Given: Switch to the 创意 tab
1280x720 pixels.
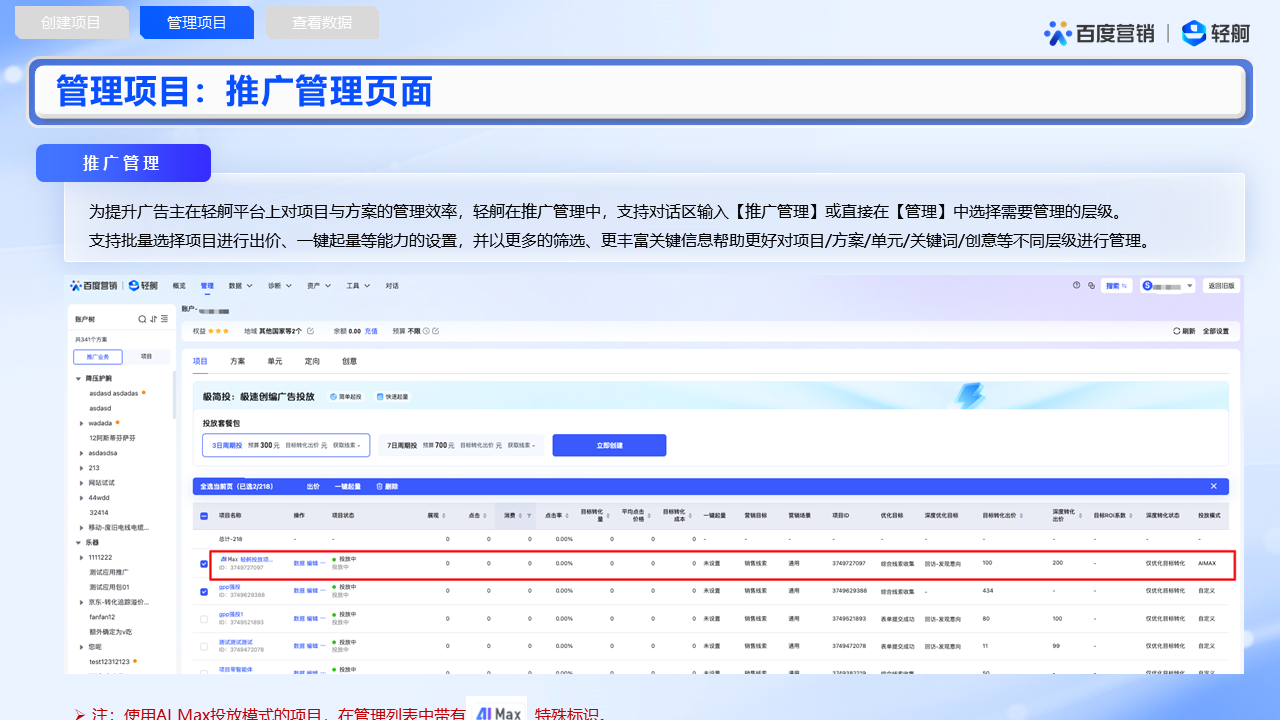Looking at the screenshot, I should (x=349, y=361).
